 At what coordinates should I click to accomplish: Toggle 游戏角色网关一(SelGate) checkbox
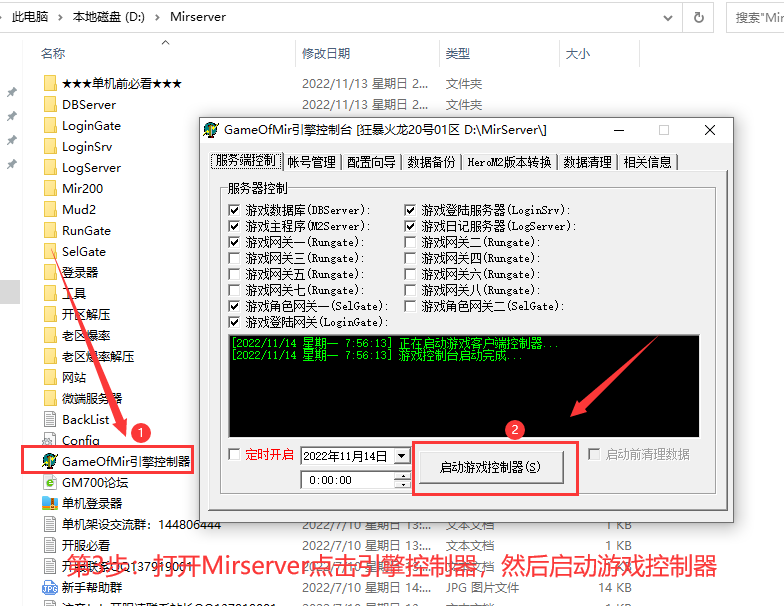[x=234, y=306]
